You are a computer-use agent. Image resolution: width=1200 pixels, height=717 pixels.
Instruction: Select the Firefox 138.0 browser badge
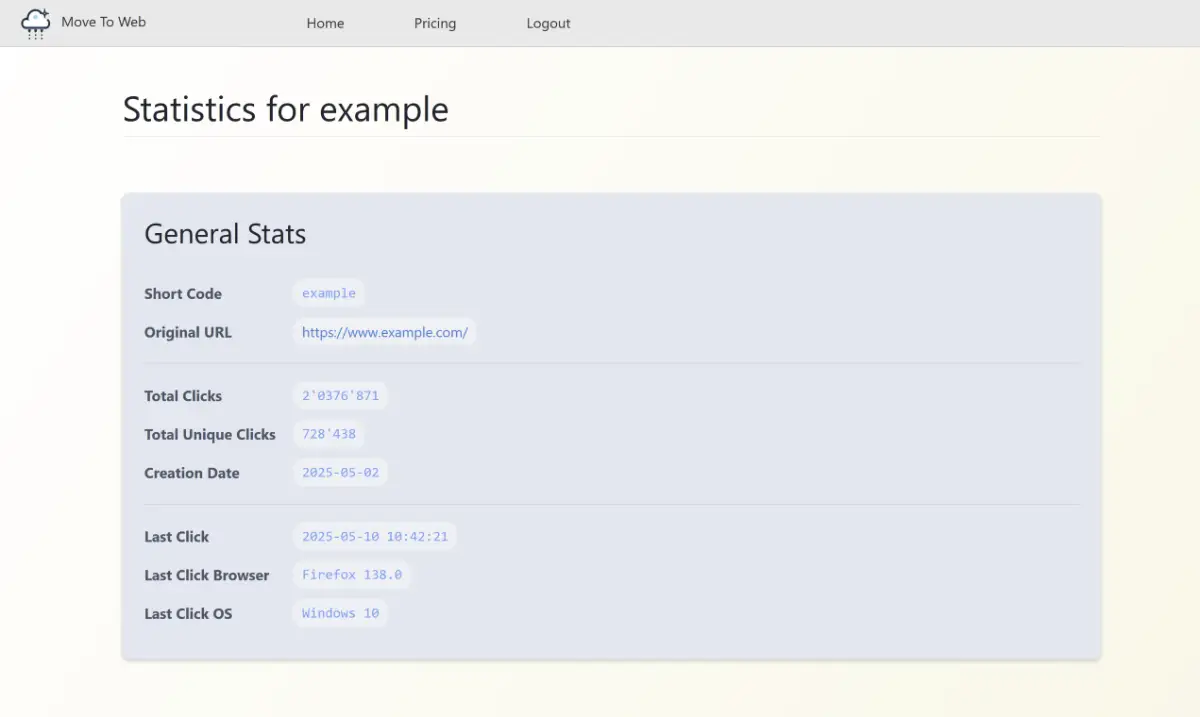[351, 575]
